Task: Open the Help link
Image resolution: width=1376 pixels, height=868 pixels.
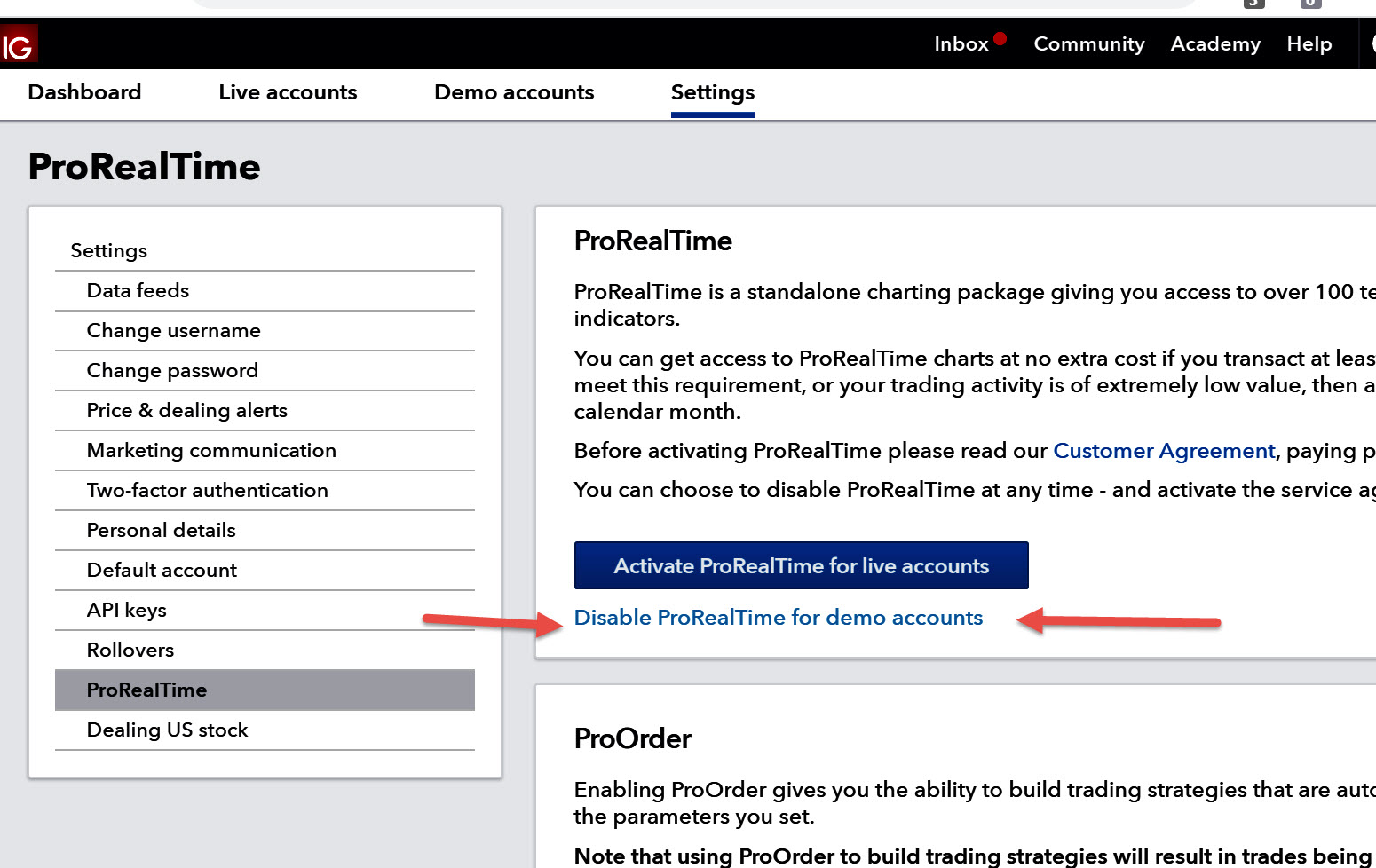Action: click(x=1309, y=44)
